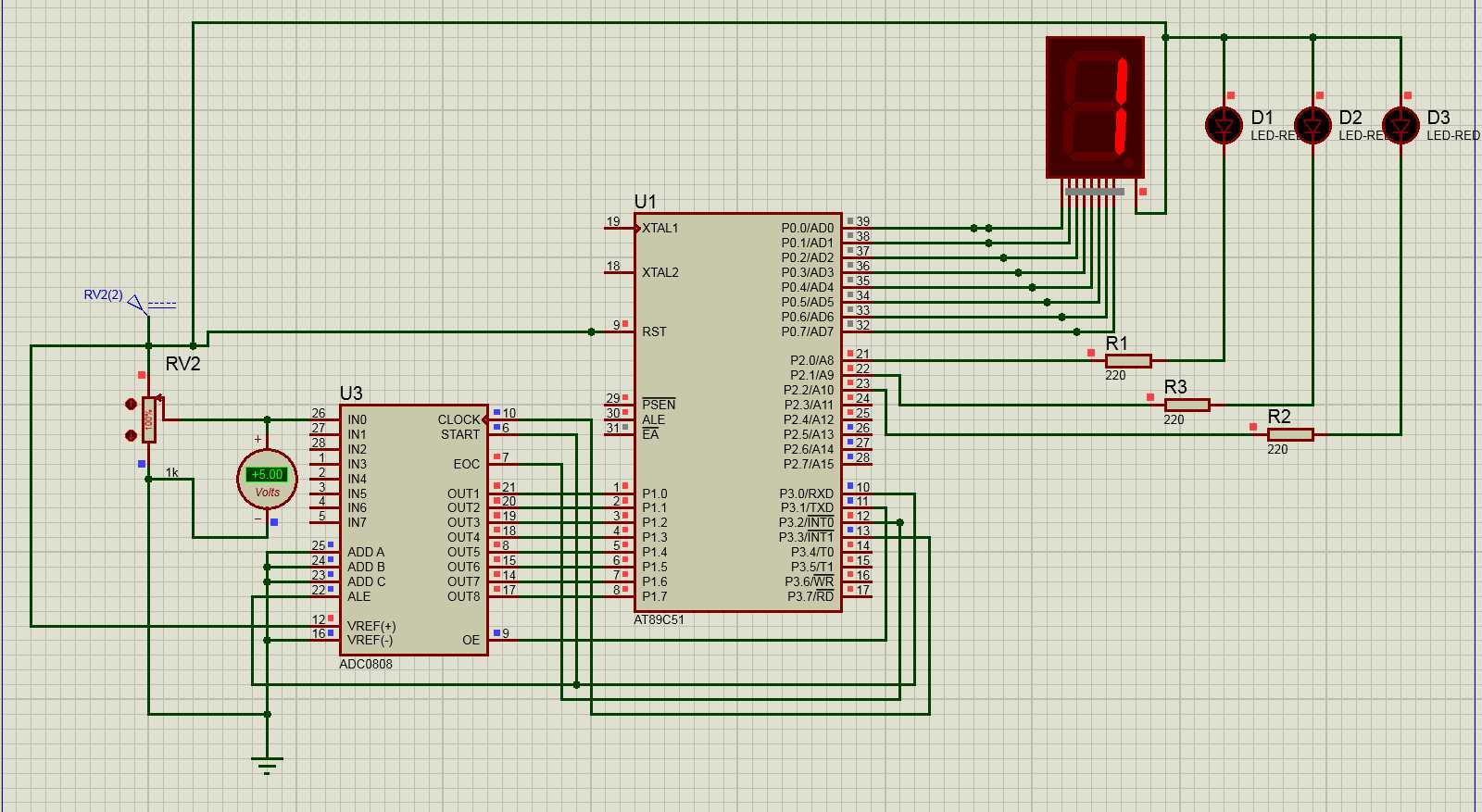The width and height of the screenshot is (1482, 812).
Task: Click the R1 reference label
Action: 1117,344
